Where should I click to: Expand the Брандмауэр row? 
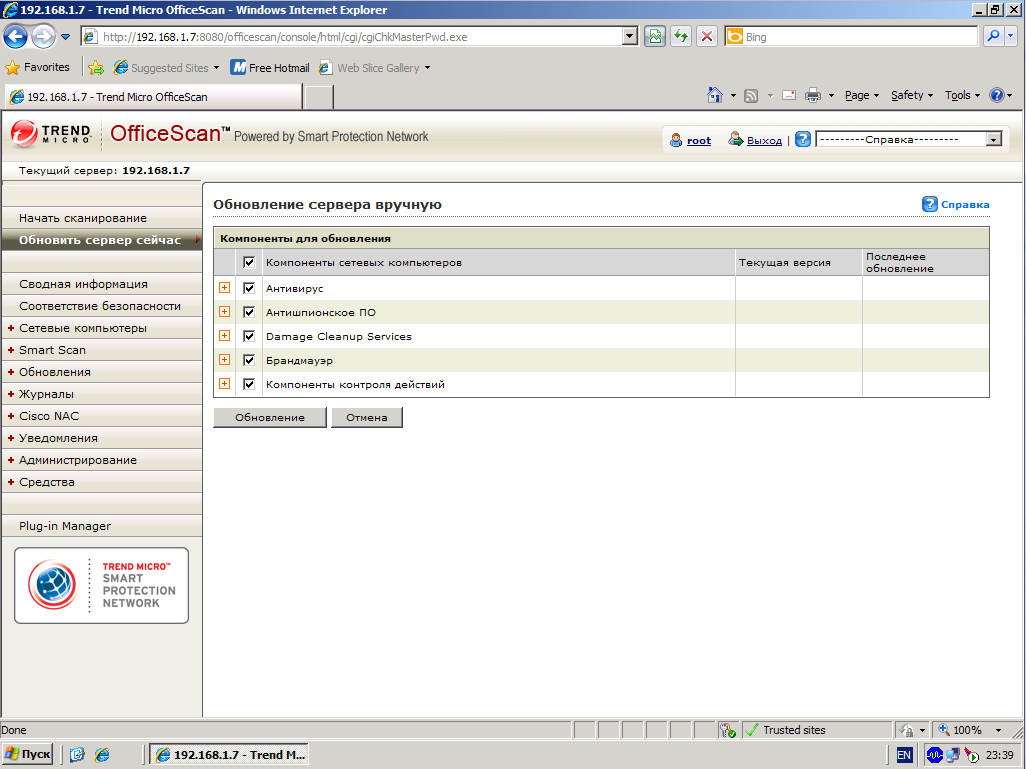coord(224,360)
